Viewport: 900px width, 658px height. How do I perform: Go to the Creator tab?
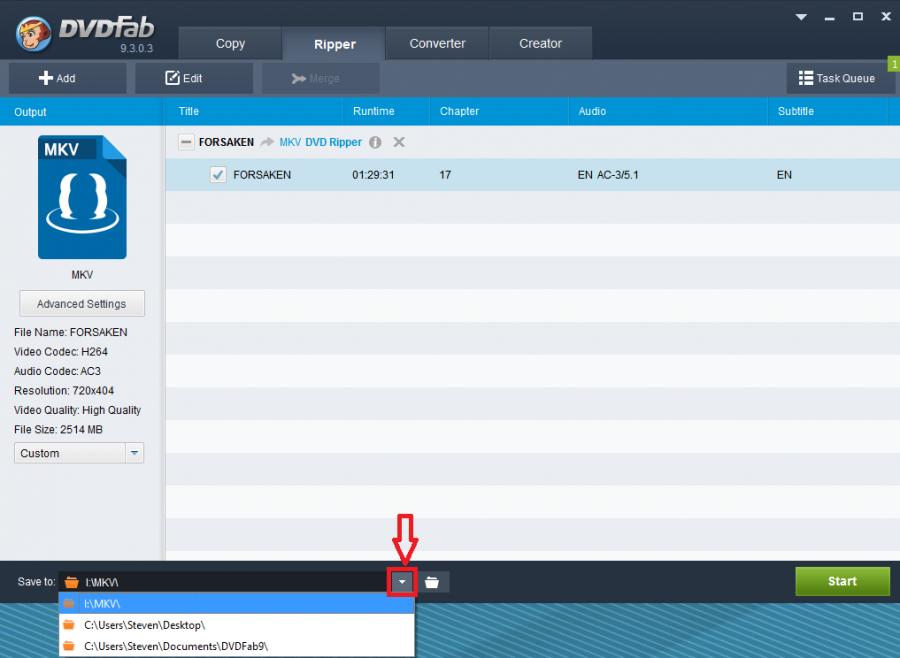tap(540, 44)
